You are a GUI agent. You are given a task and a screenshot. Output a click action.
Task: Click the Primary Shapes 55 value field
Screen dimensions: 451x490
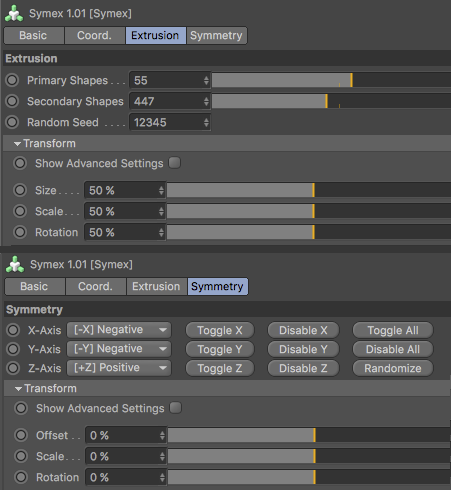pos(170,80)
